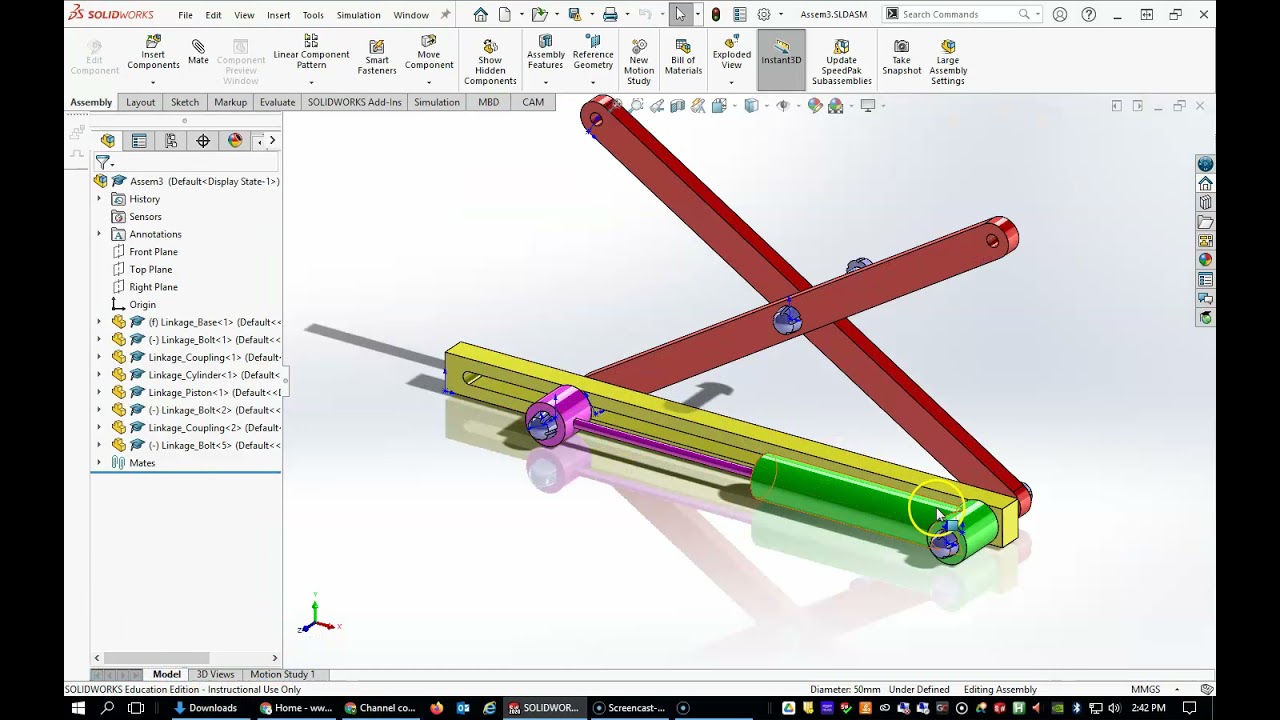Click the user account login icon

[x=1060, y=14]
